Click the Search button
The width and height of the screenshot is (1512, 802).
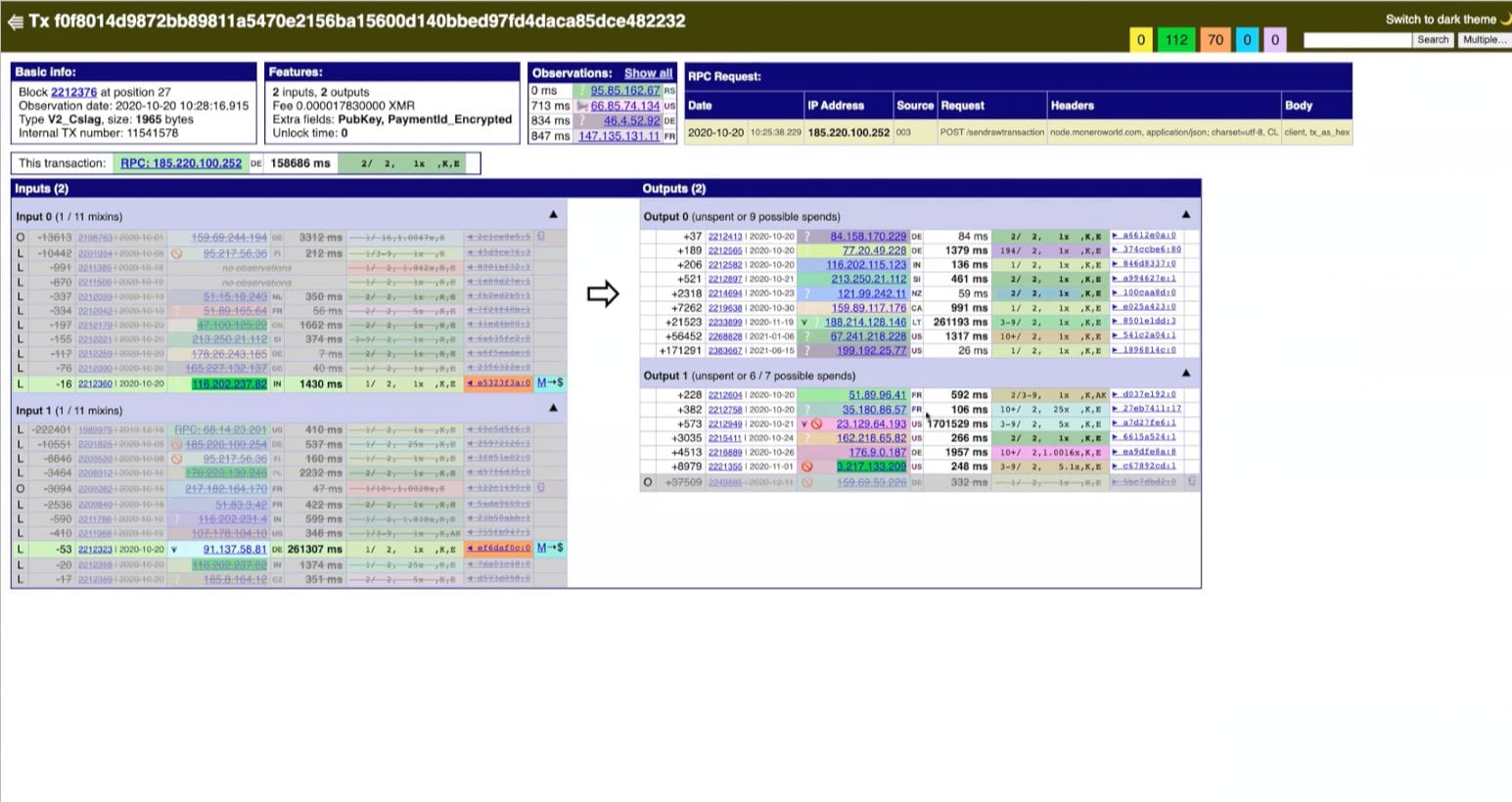point(1433,40)
